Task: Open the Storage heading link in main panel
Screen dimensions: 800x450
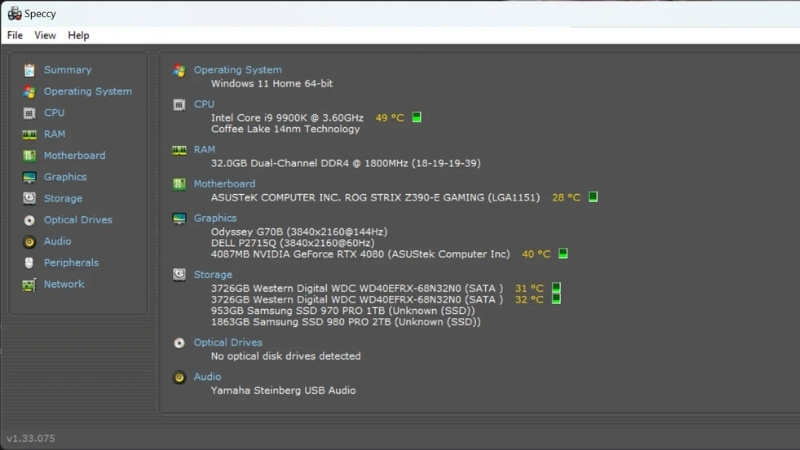Action: [x=212, y=274]
